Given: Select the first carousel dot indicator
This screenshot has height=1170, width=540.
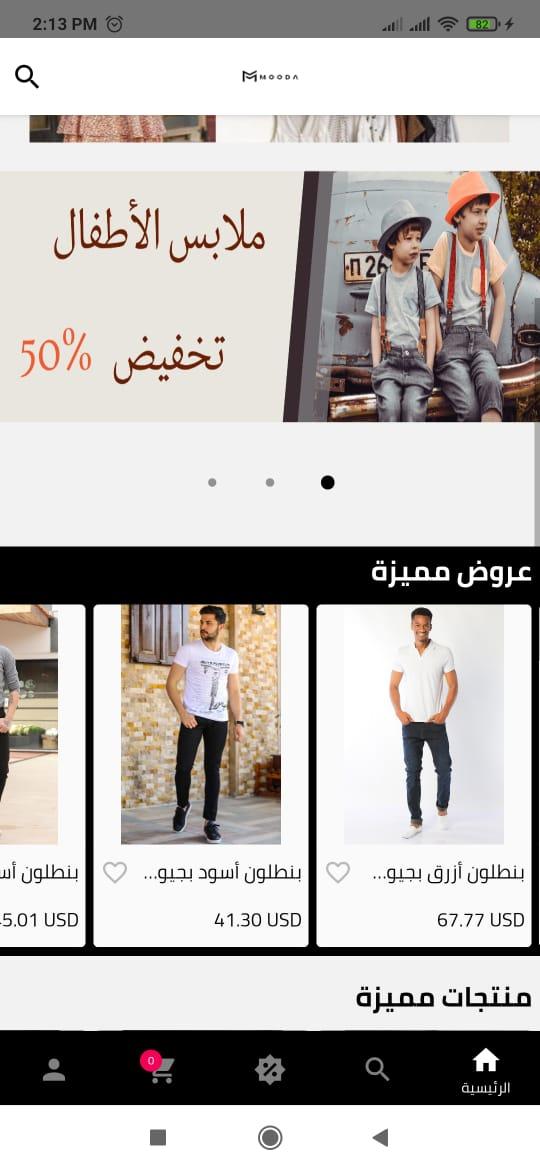Looking at the screenshot, I should [213, 483].
